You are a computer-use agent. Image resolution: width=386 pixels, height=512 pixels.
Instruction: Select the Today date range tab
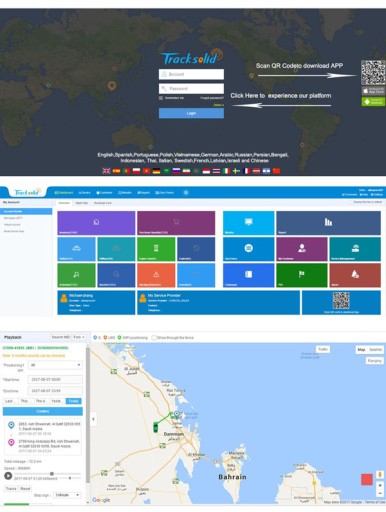pyautogui.click(x=73, y=401)
